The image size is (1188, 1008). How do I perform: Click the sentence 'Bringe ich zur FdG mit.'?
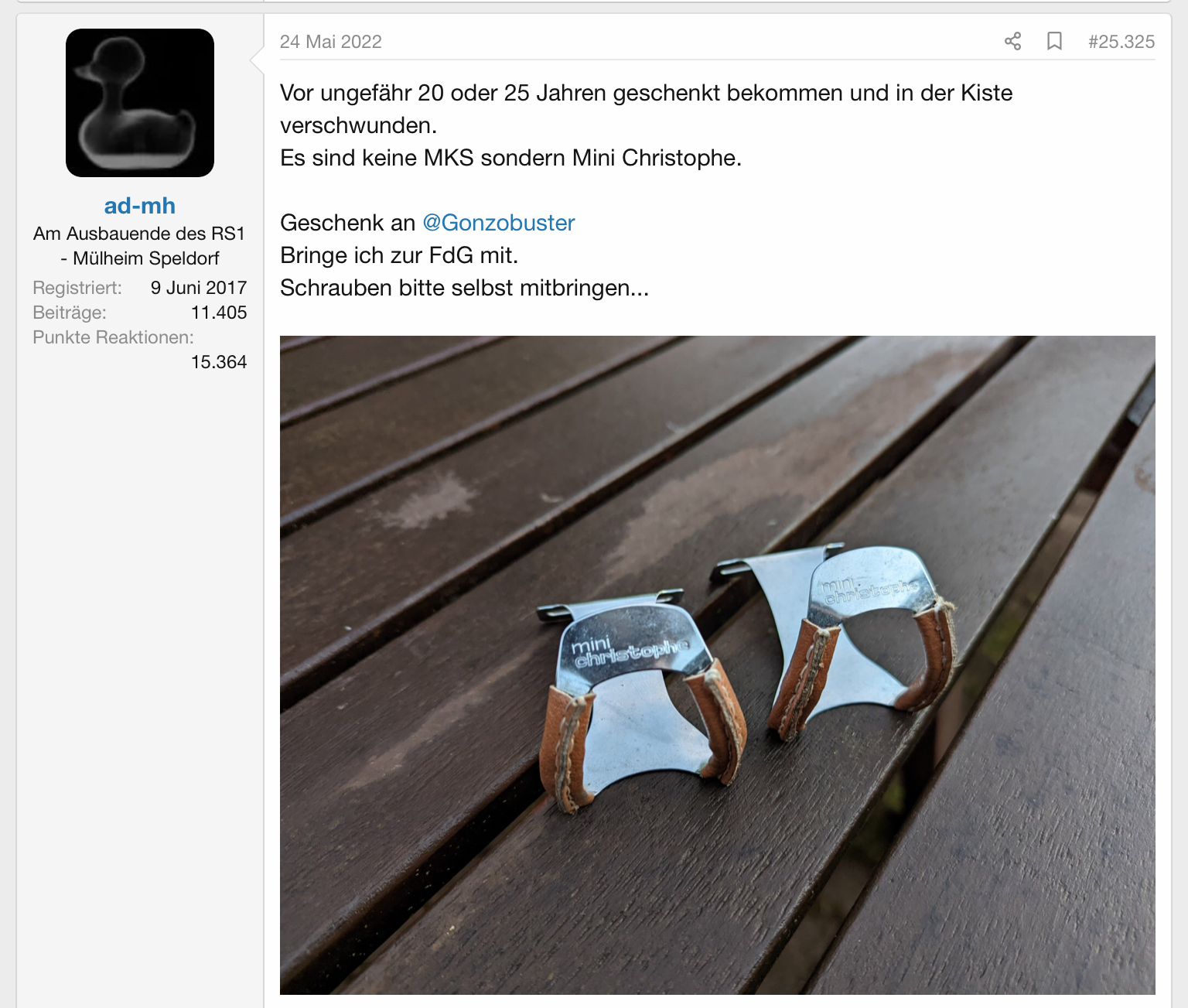[399, 255]
